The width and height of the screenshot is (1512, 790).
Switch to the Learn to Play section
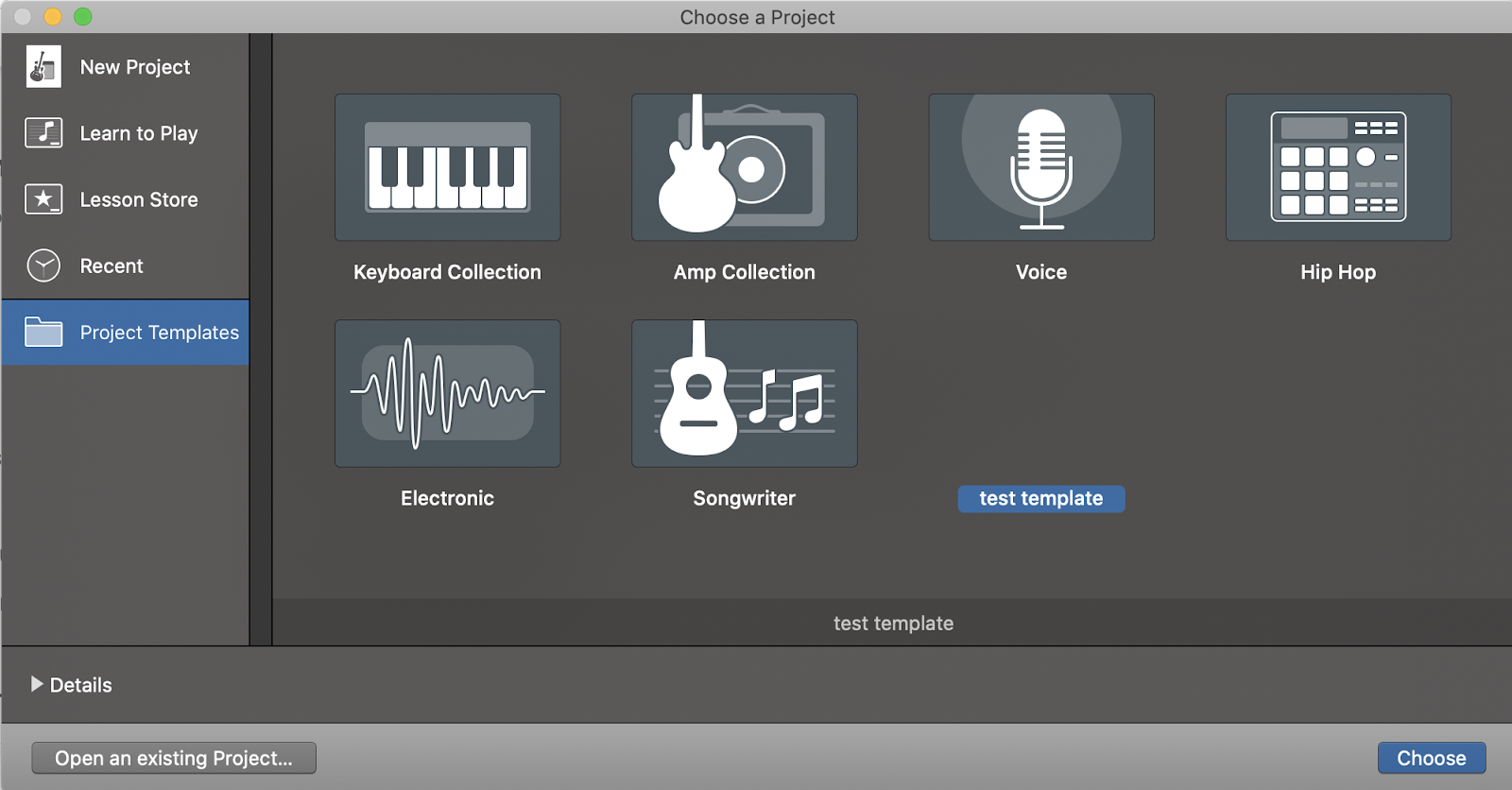(x=139, y=133)
